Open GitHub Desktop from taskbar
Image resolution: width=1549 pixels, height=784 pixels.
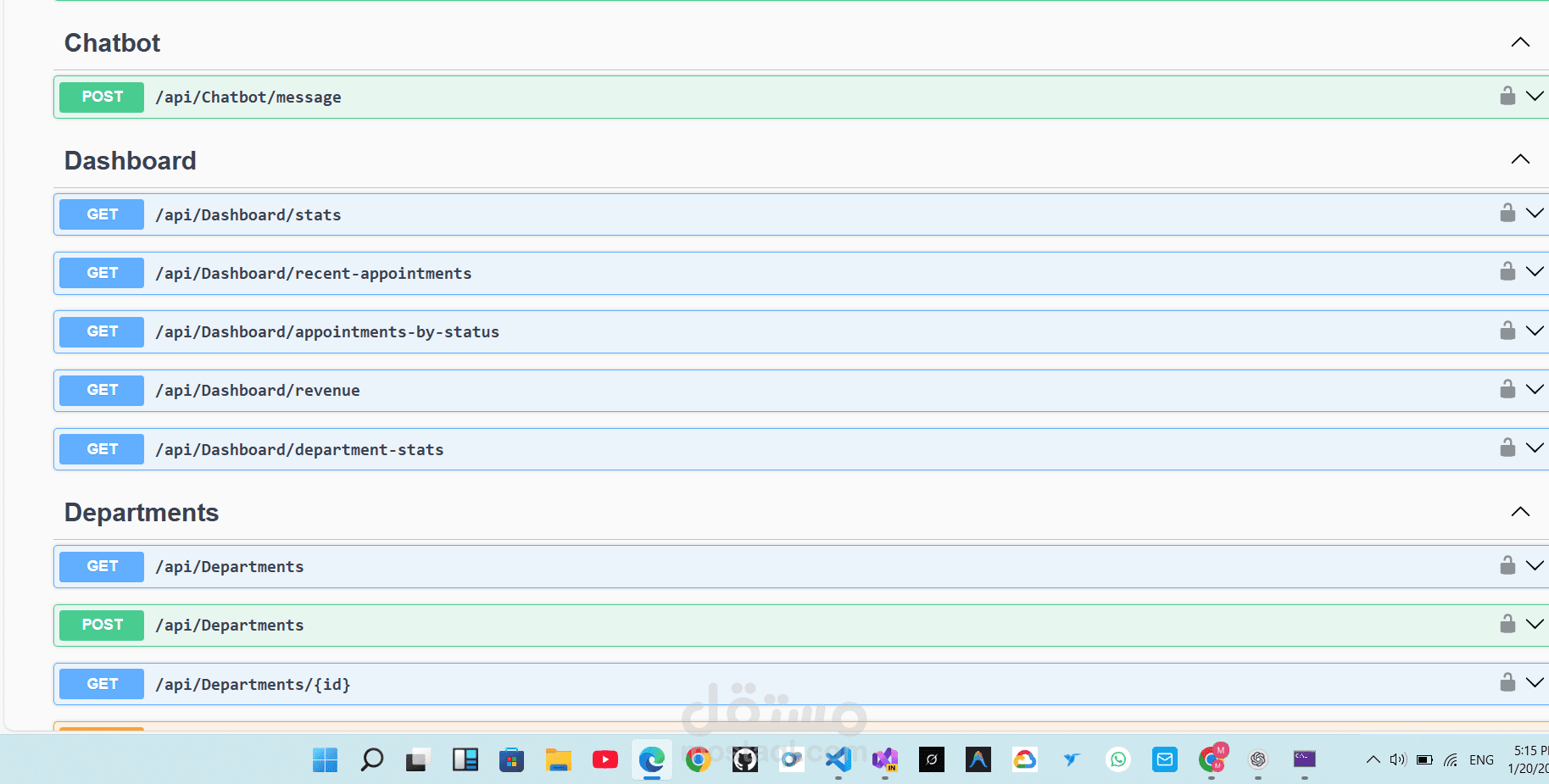(x=744, y=759)
